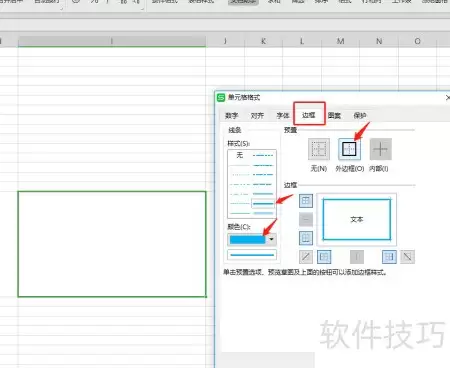Apply the inside vertical border button
This screenshot has width=450, height=368.
tap(357, 257)
